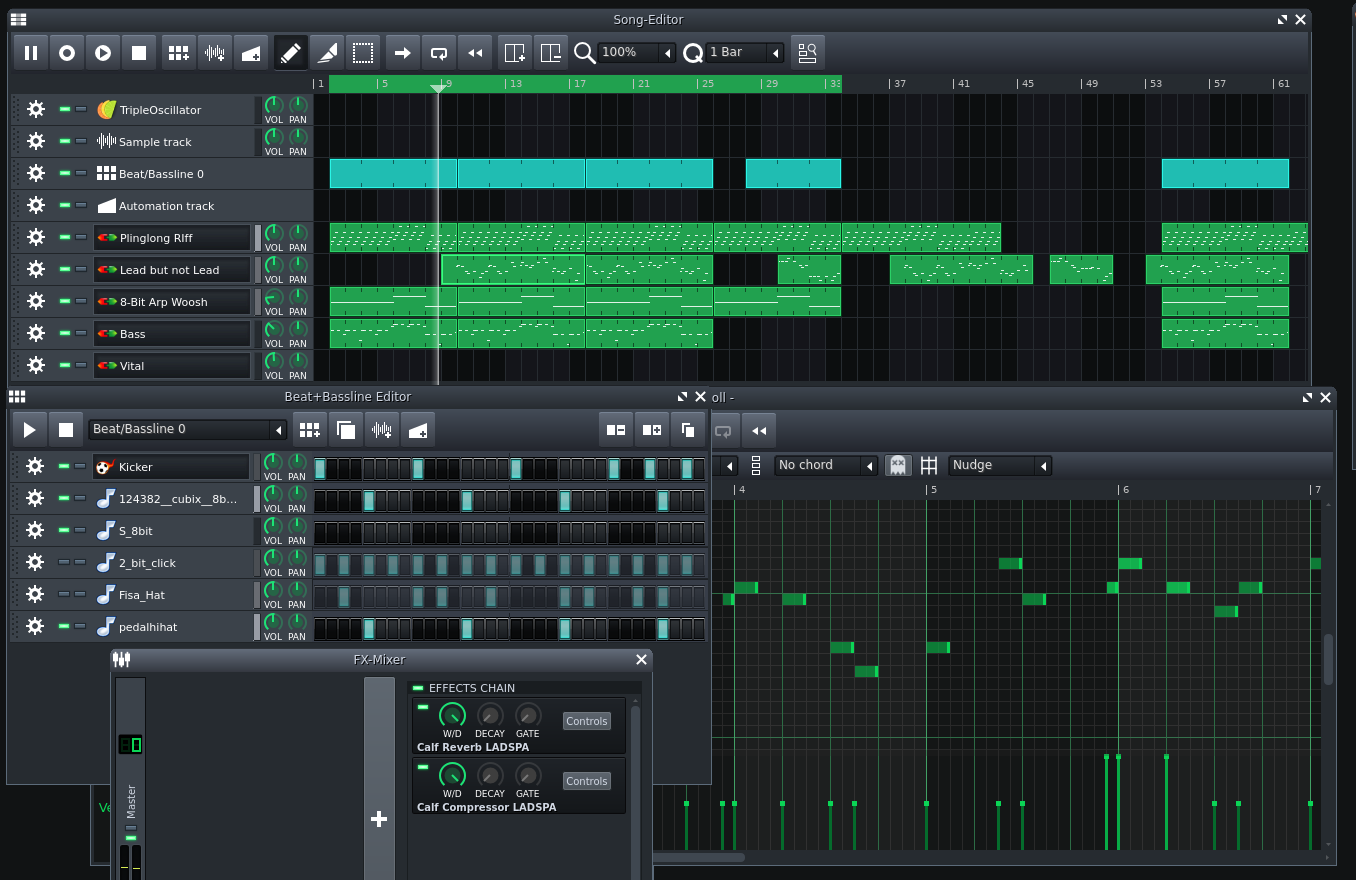This screenshot has width=1356, height=880.
Task: Open the Beat+Bassline Editor window menu icon
Action: tap(17, 397)
